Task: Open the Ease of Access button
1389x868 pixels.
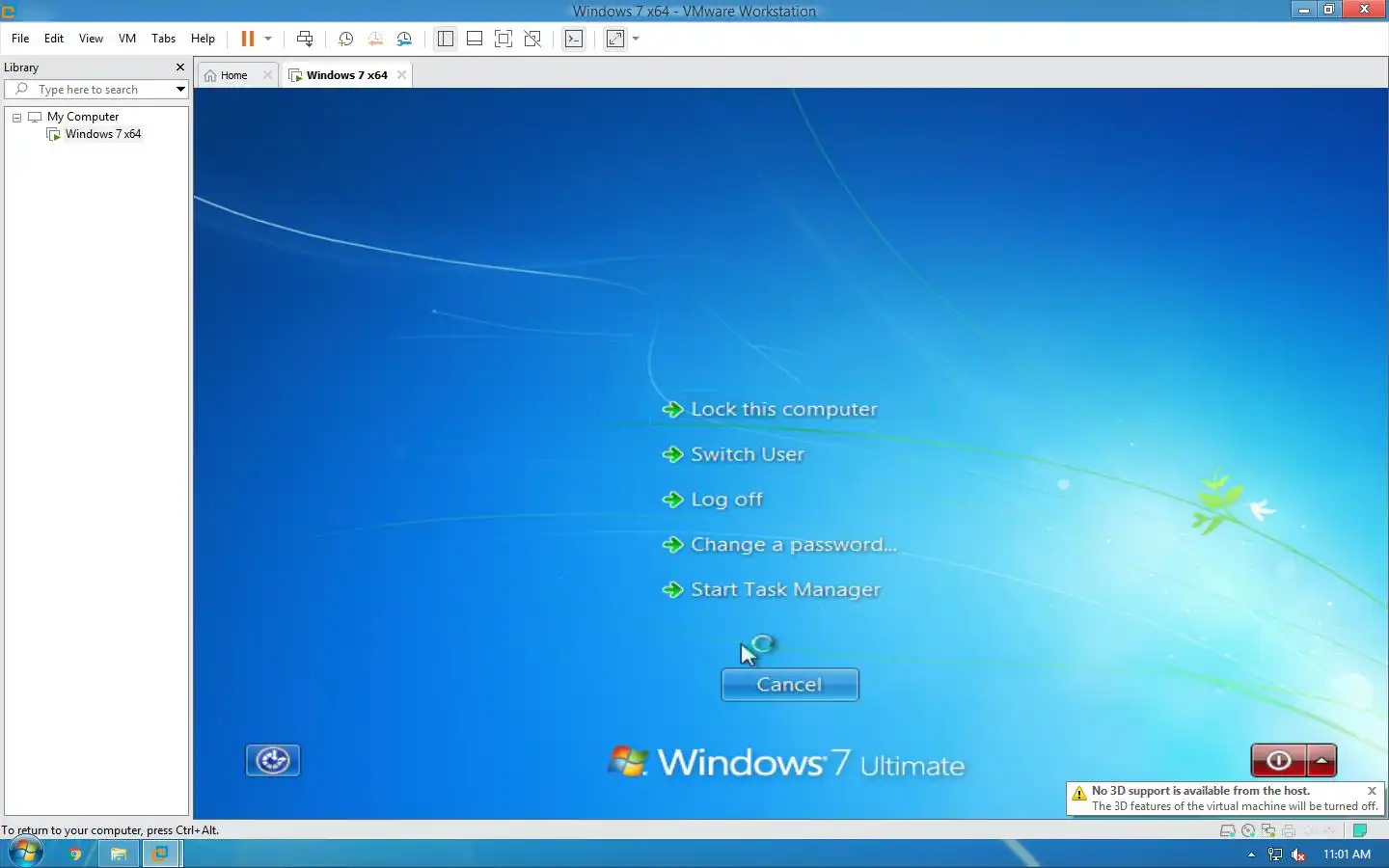Action: tap(273, 760)
